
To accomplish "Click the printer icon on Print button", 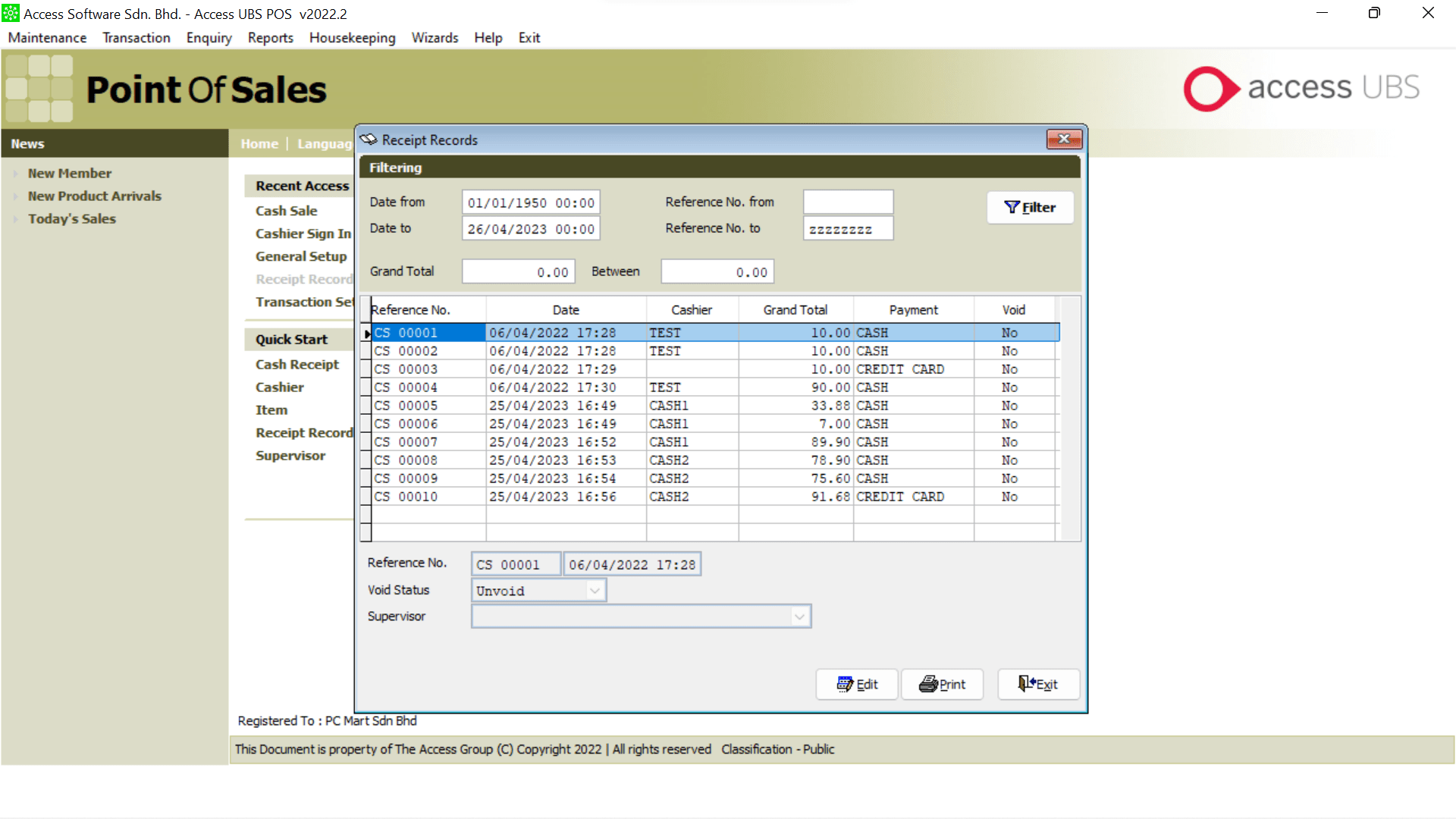I will click(928, 684).
